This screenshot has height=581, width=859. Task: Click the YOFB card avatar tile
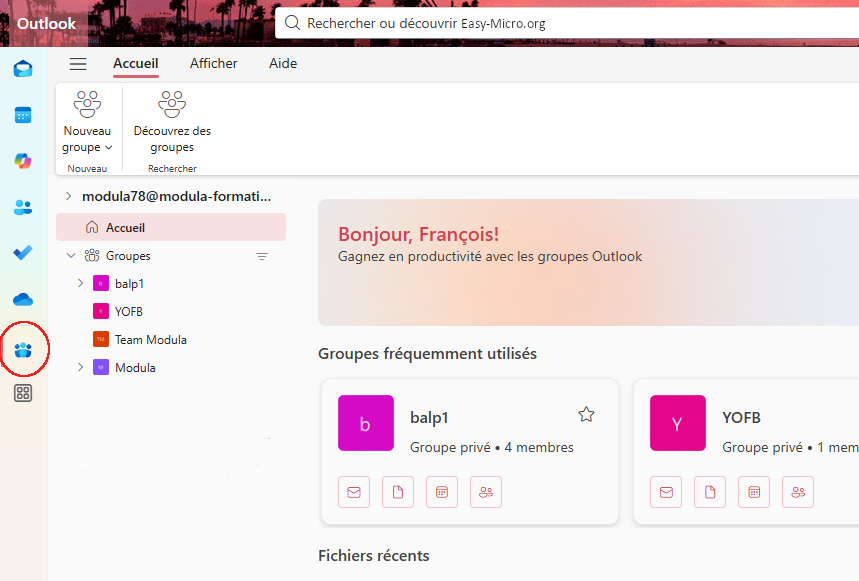pos(678,423)
